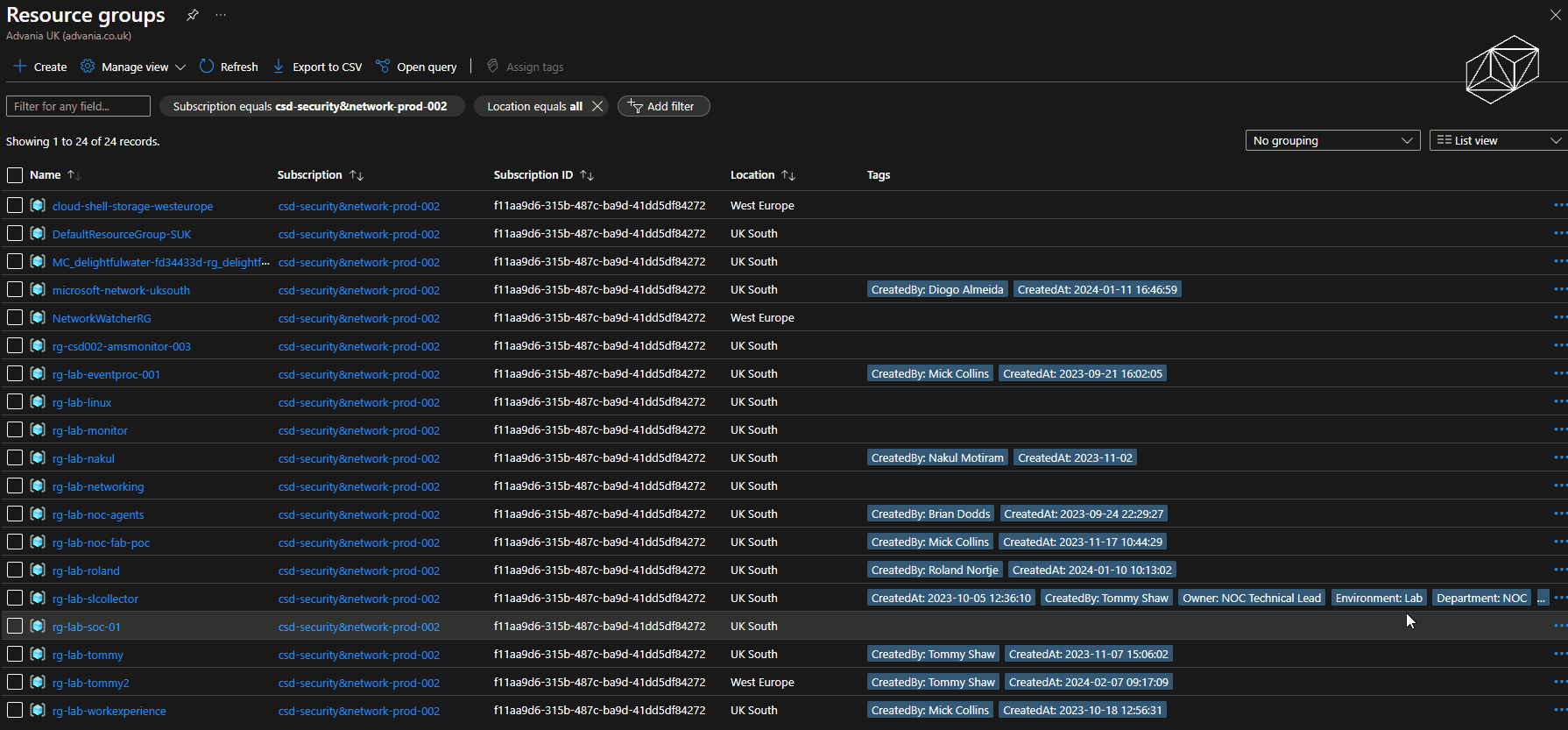
Task: Click the resource group icon for rg-lab-roland
Action: [x=38, y=570]
